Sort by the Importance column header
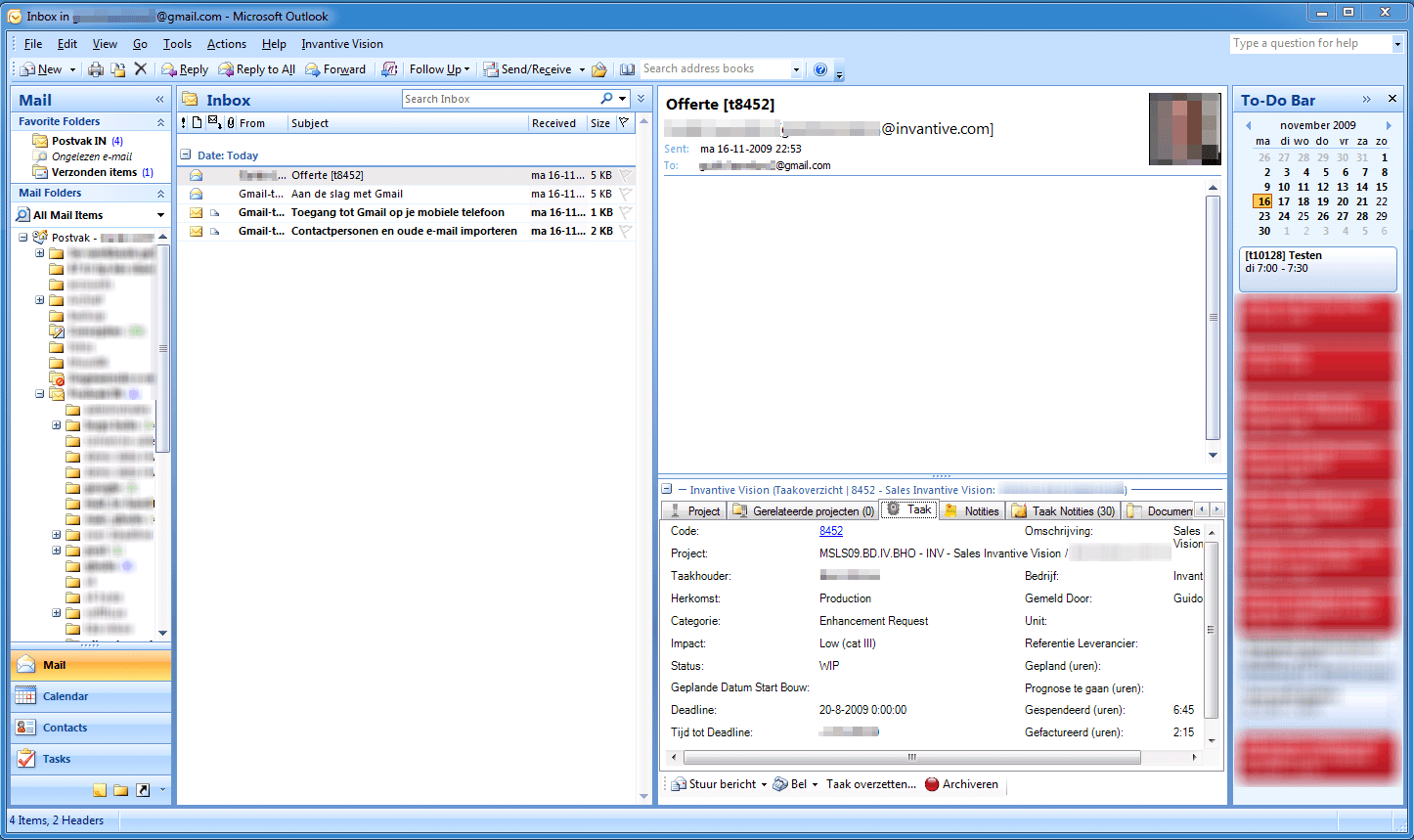This screenshot has width=1414, height=840. (x=183, y=123)
